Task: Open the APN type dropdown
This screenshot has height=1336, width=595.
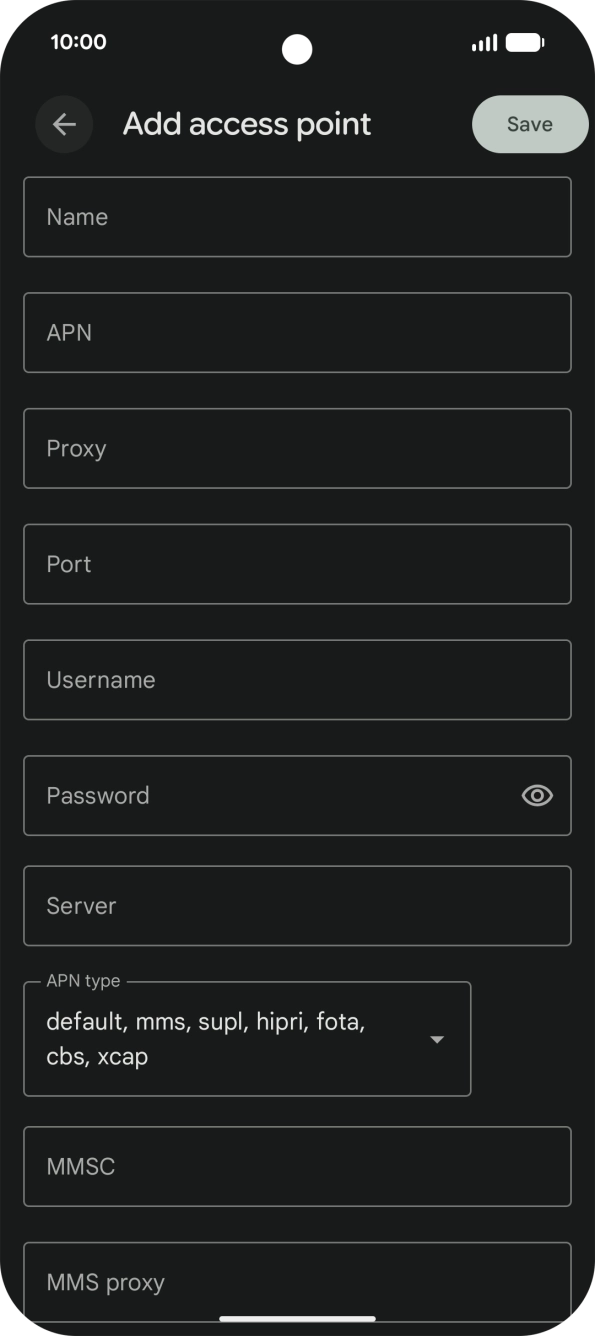Action: [x=247, y=1039]
